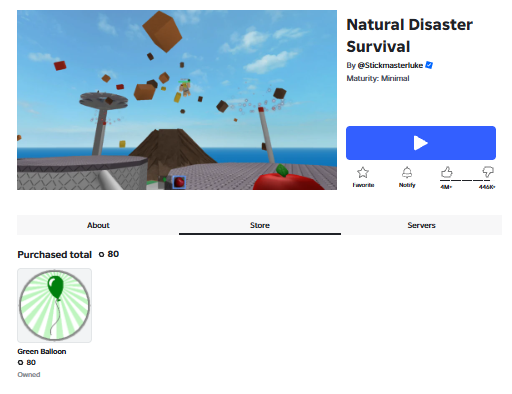This screenshot has height=394, width=512.
Task: Click the Notify bell icon
Action: coord(407,172)
